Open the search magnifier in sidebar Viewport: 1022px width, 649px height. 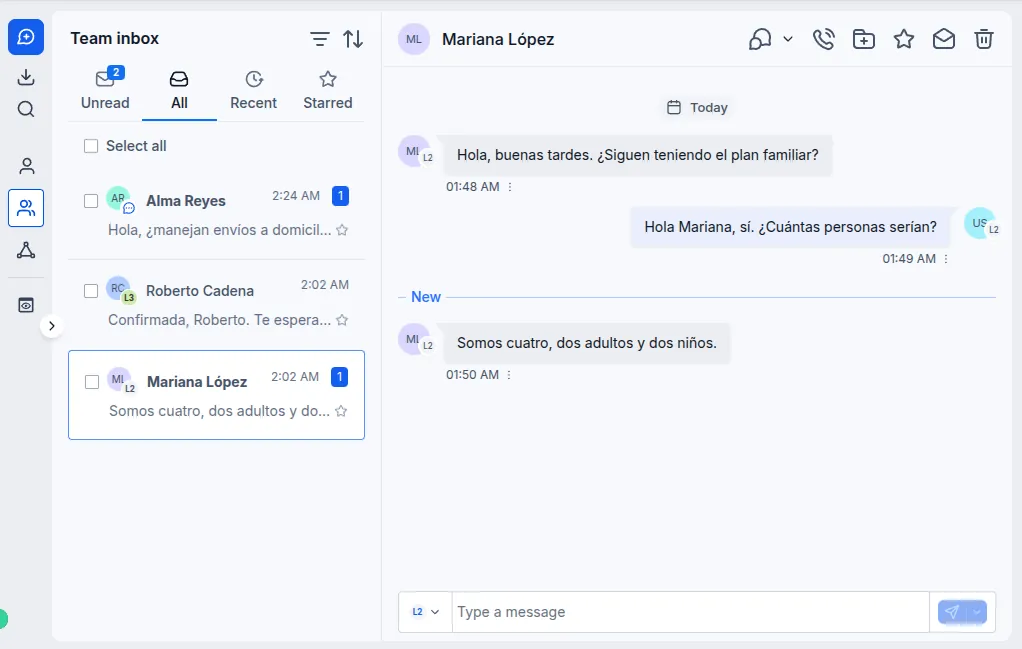pyautogui.click(x=26, y=109)
